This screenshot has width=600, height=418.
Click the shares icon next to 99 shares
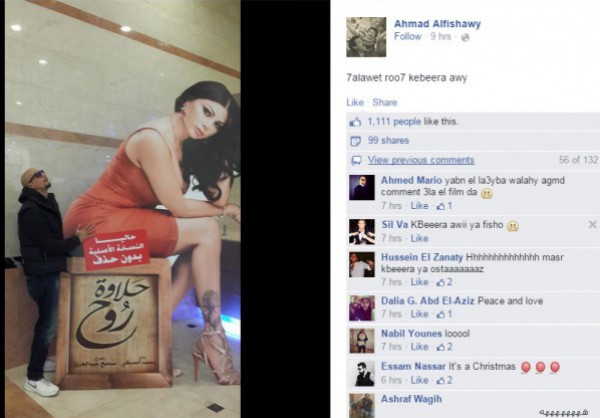click(x=355, y=141)
